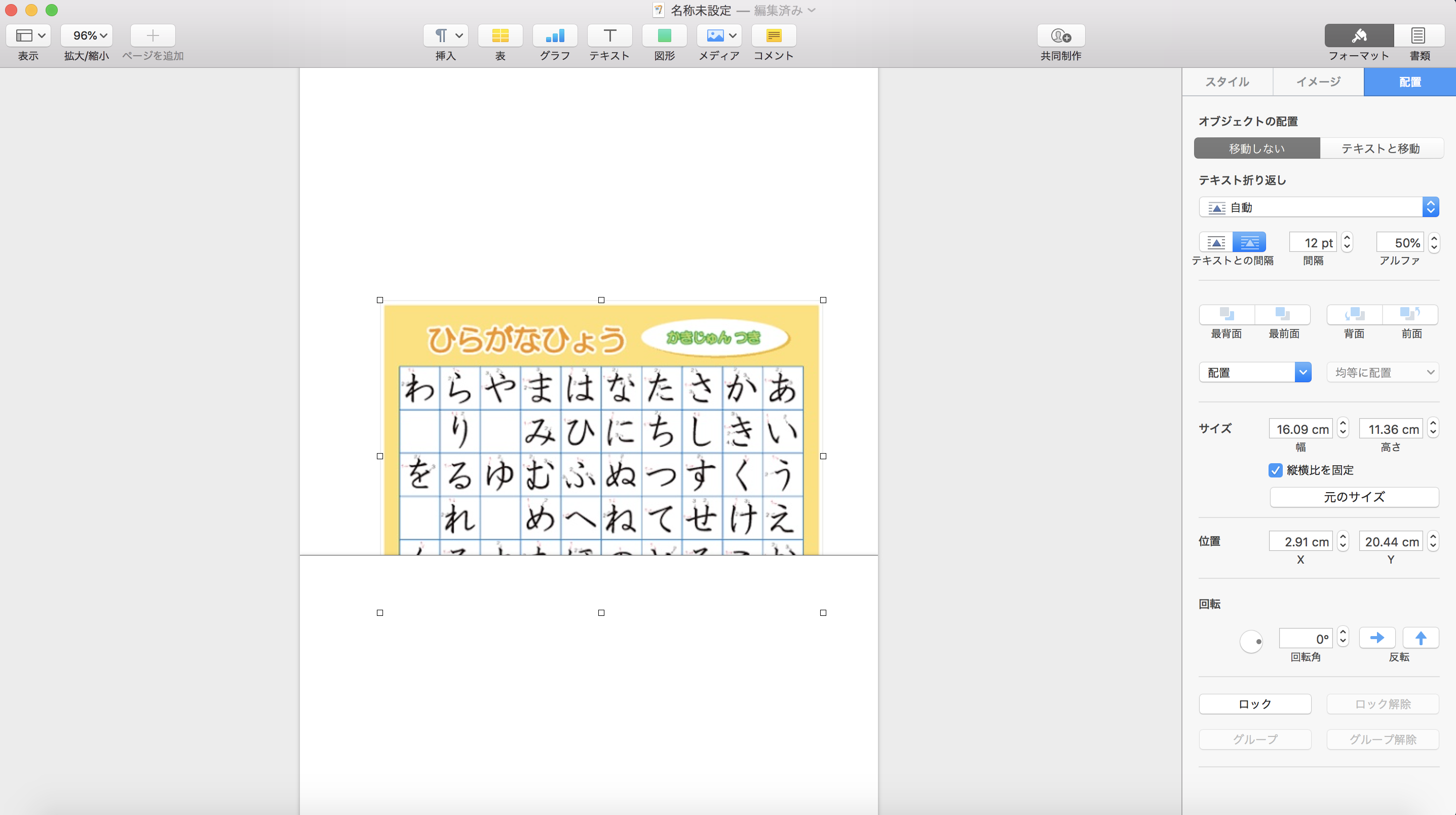Click the Original Size (元のサイズ) button

pyautogui.click(x=1354, y=497)
